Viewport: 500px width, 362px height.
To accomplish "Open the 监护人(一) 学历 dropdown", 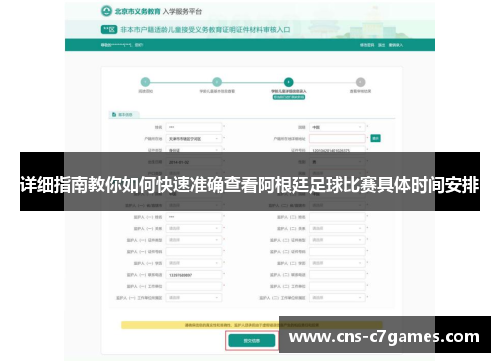I will pyautogui.click(x=194, y=263).
